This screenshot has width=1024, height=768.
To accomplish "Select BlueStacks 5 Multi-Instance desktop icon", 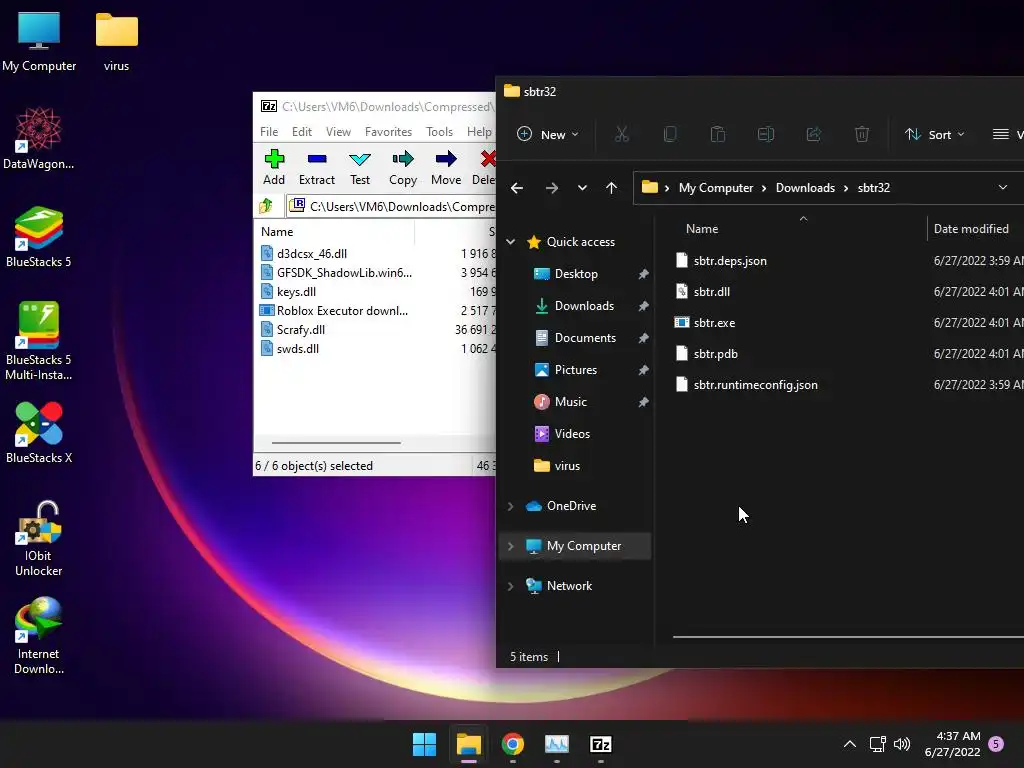I will (39, 342).
